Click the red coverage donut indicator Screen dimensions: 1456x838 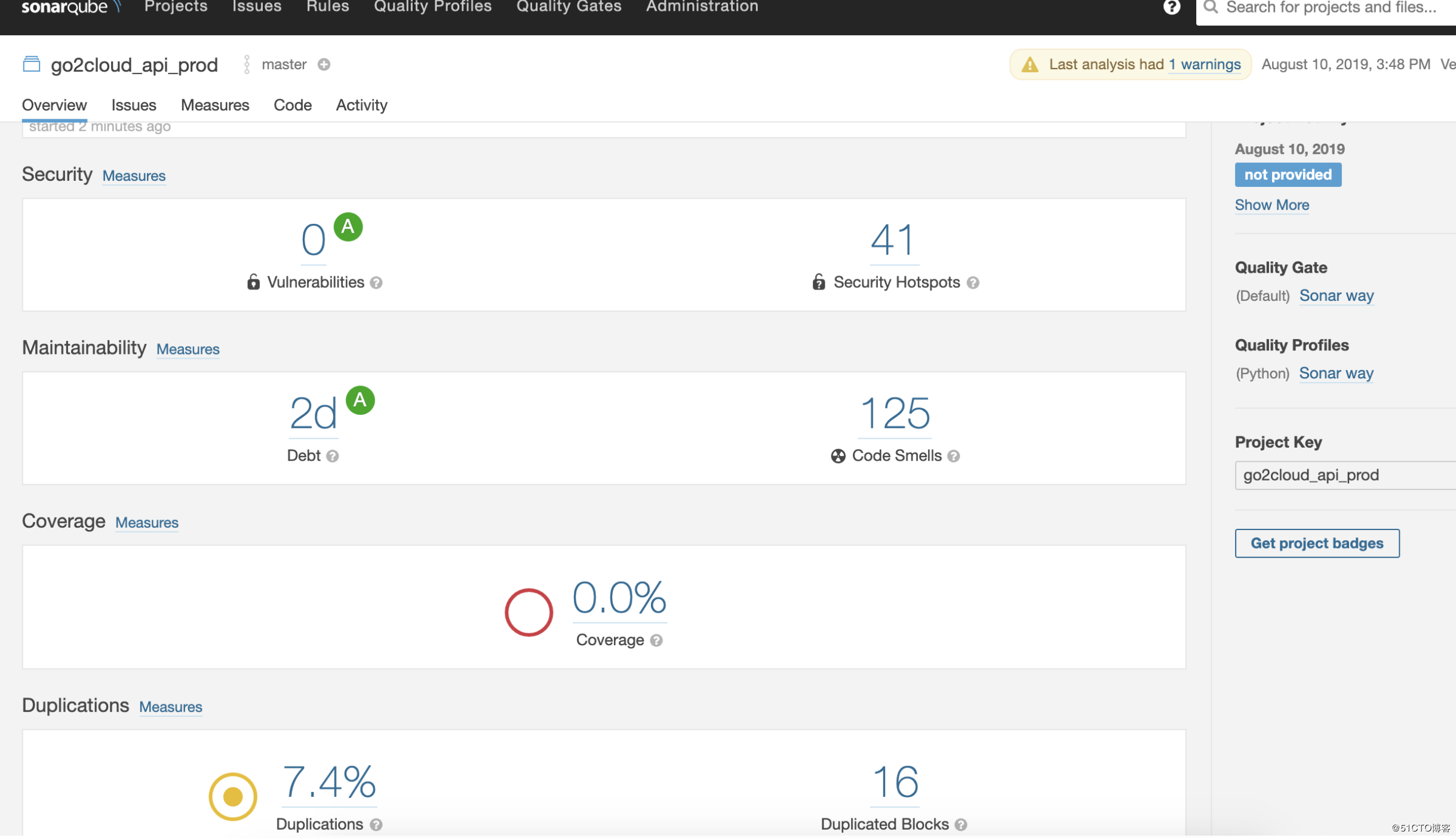[529, 612]
